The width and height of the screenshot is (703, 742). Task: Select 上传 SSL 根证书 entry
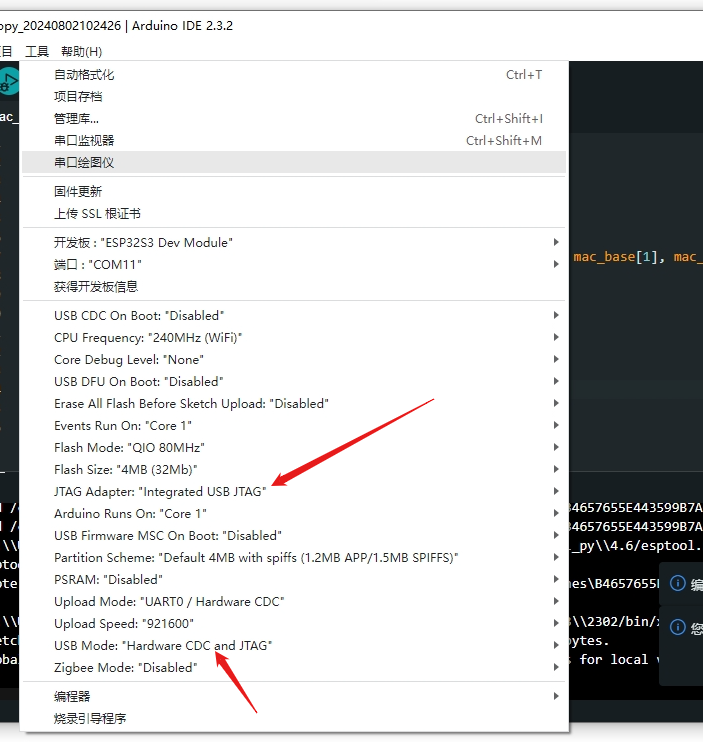pos(294,213)
